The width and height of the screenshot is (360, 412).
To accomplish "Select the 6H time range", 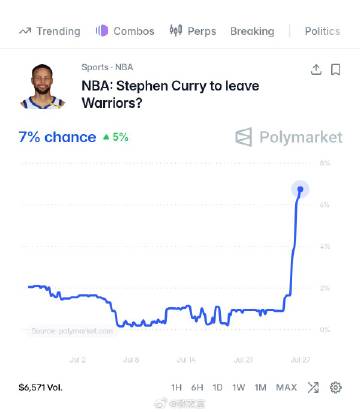I will point(197,387).
